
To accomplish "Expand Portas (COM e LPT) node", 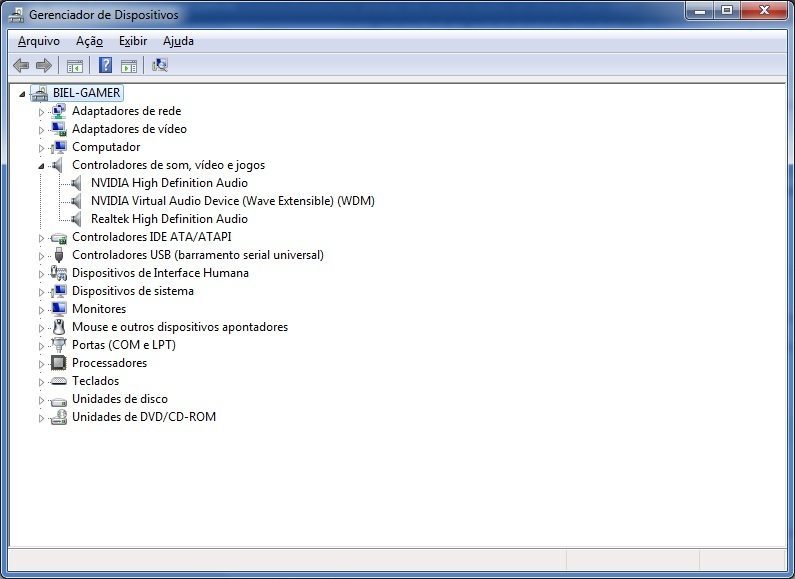I will [x=42, y=346].
